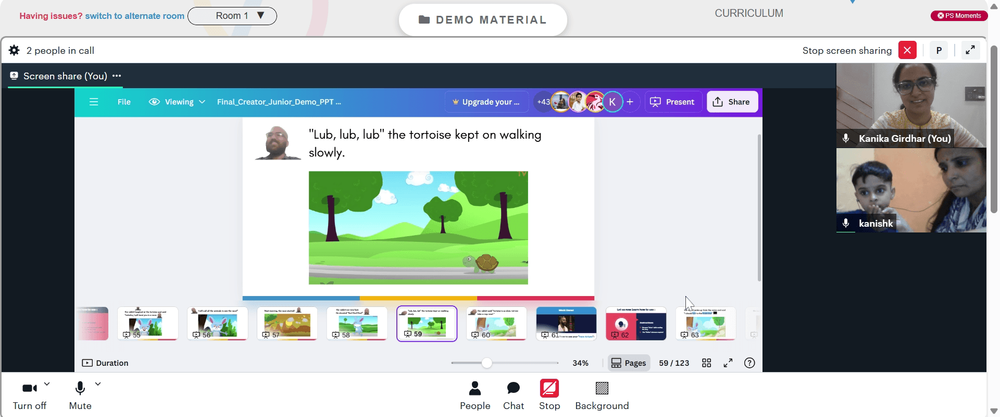Image resolution: width=1000 pixels, height=417 pixels.
Task: Open Canva hamburger menu icon
Action: (x=94, y=102)
